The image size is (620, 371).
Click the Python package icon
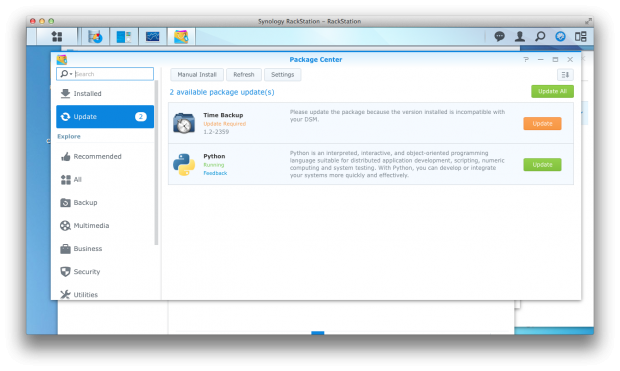184,165
